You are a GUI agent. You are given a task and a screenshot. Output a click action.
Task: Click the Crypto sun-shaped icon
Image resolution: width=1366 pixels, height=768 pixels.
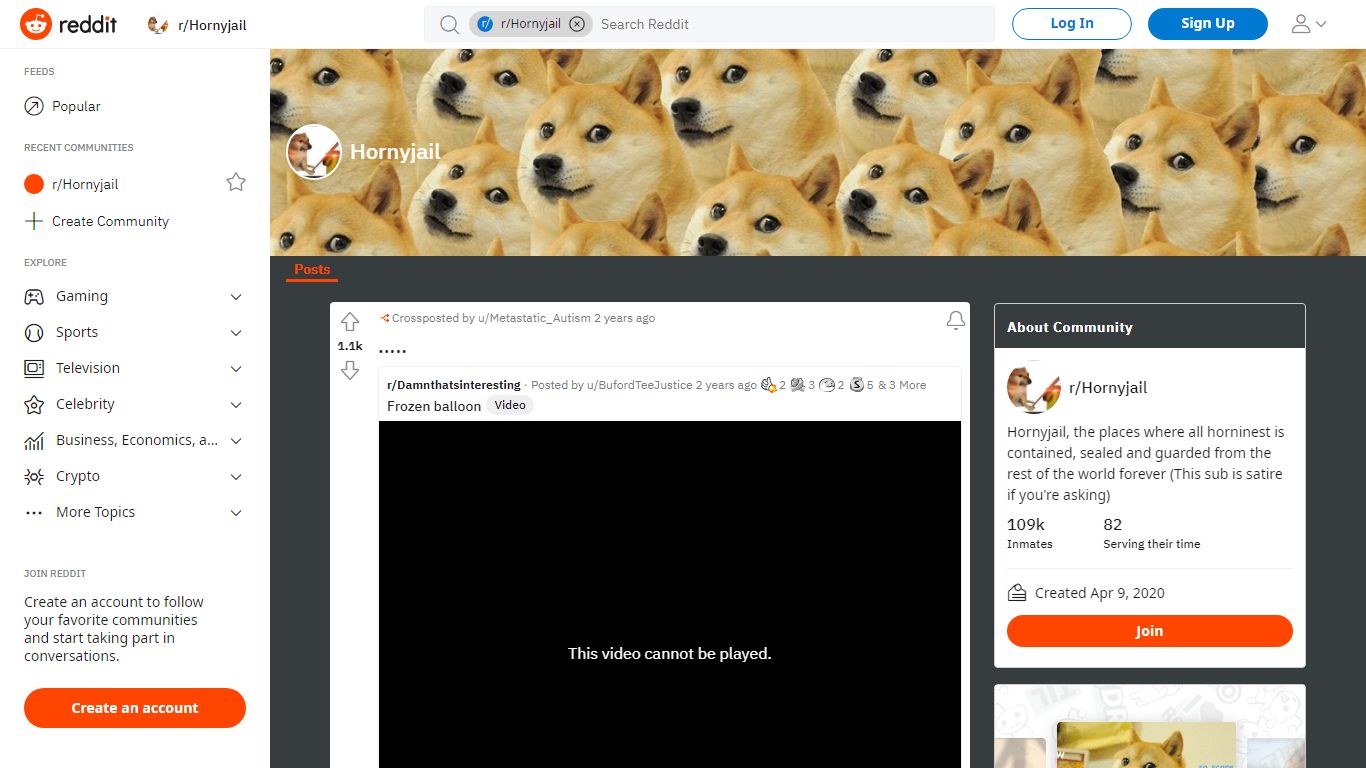point(34,476)
